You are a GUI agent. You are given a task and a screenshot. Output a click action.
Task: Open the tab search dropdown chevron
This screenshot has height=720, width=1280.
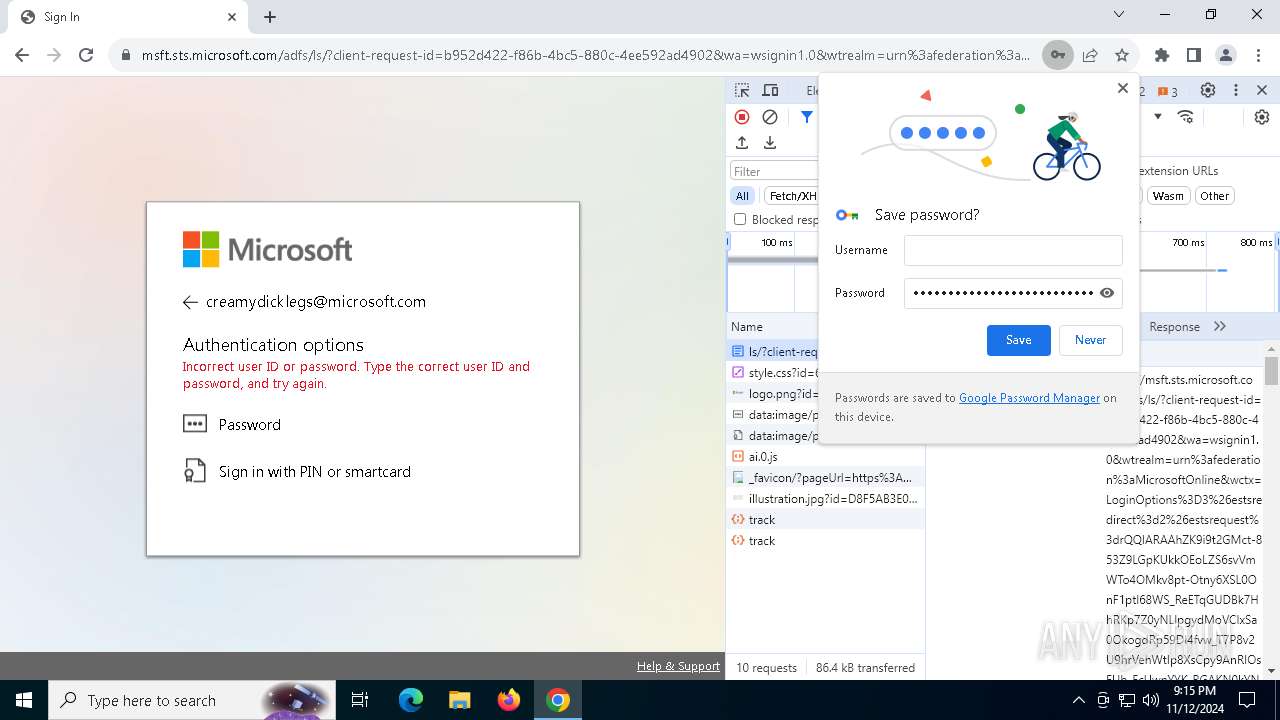point(1119,15)
